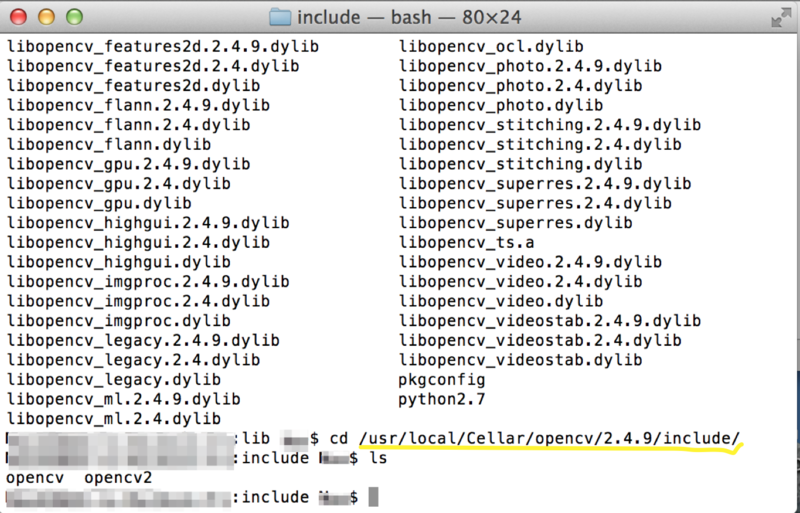800x513 pixels.
Task: Select text libopencv_imgproc.2.4.dylib
Action: pyautogui.click(x=138, y=301)
